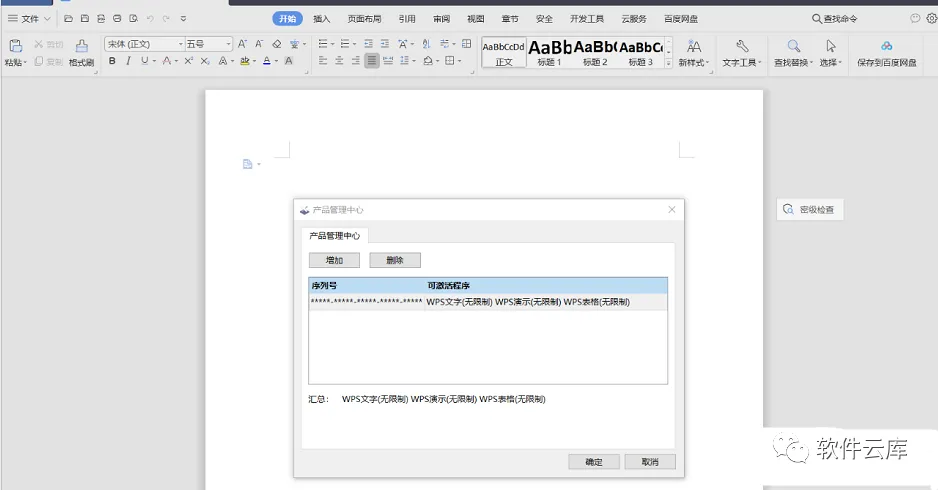Viewport: 938px width, 490px height.
Task: Apply subscript formatting
Action: [x=205, y=60]
